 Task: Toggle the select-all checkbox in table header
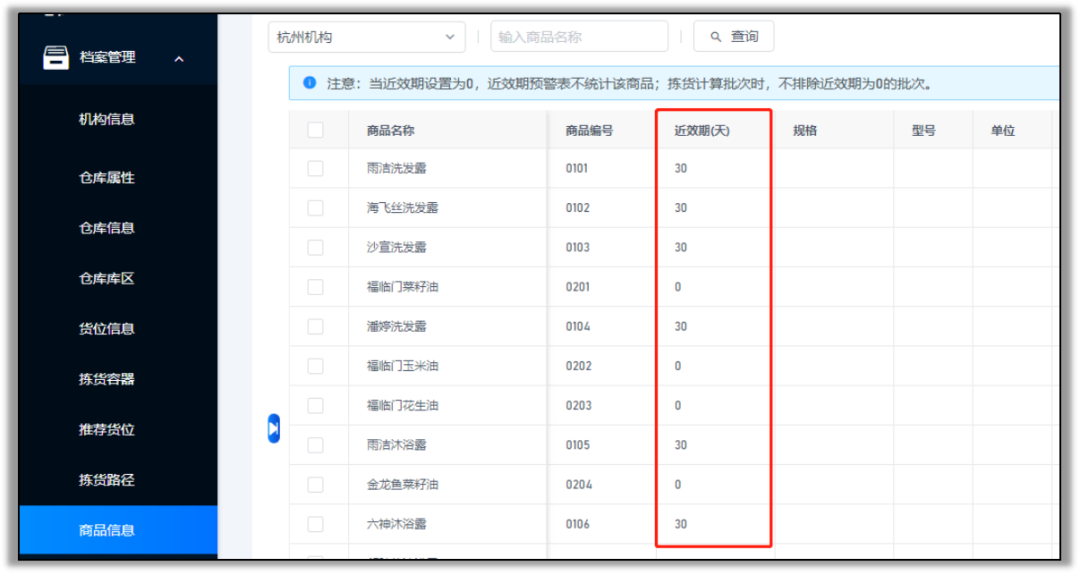point(316,130)
